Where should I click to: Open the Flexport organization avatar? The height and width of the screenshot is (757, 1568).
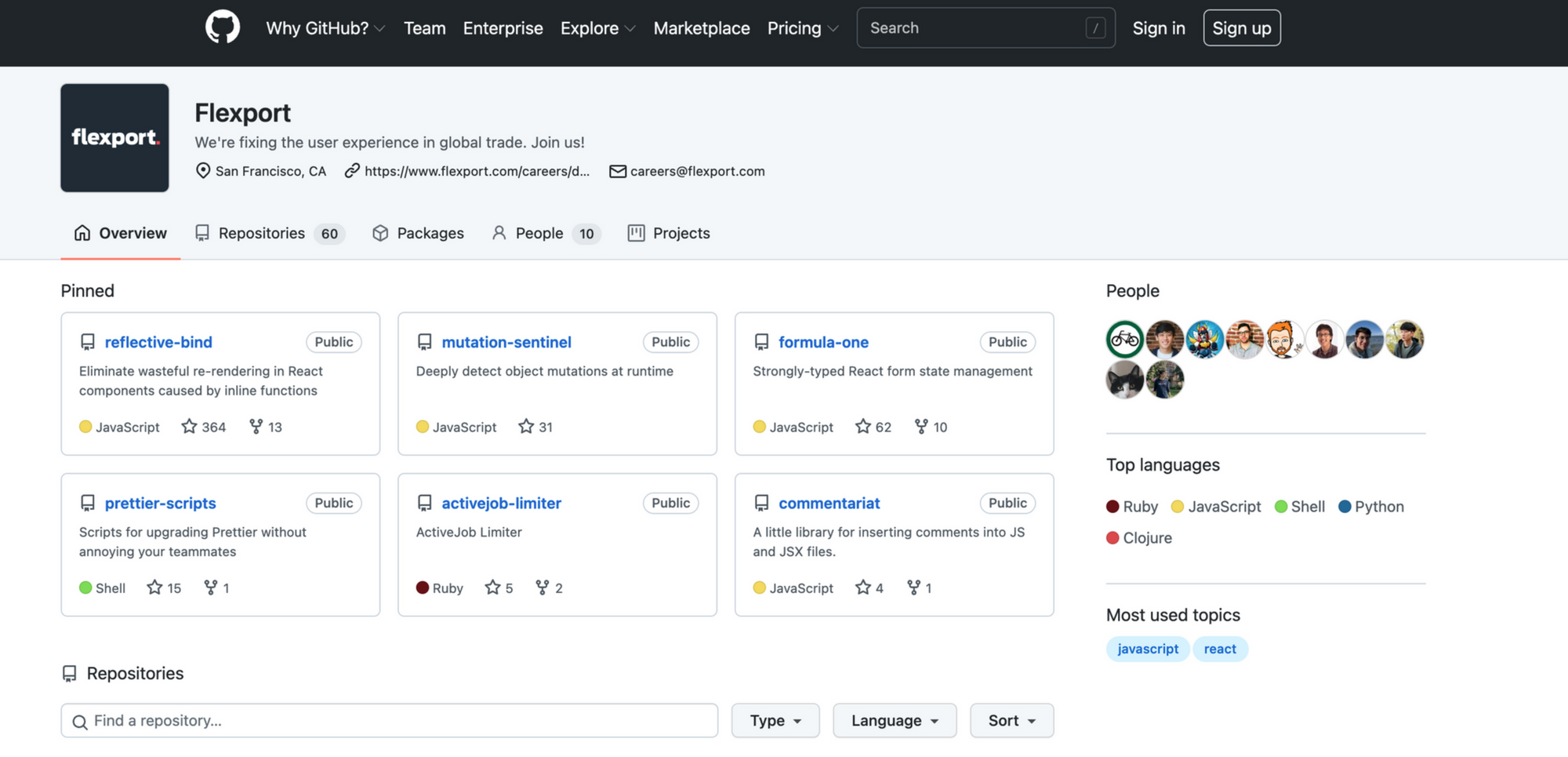[x=114, y=138]
